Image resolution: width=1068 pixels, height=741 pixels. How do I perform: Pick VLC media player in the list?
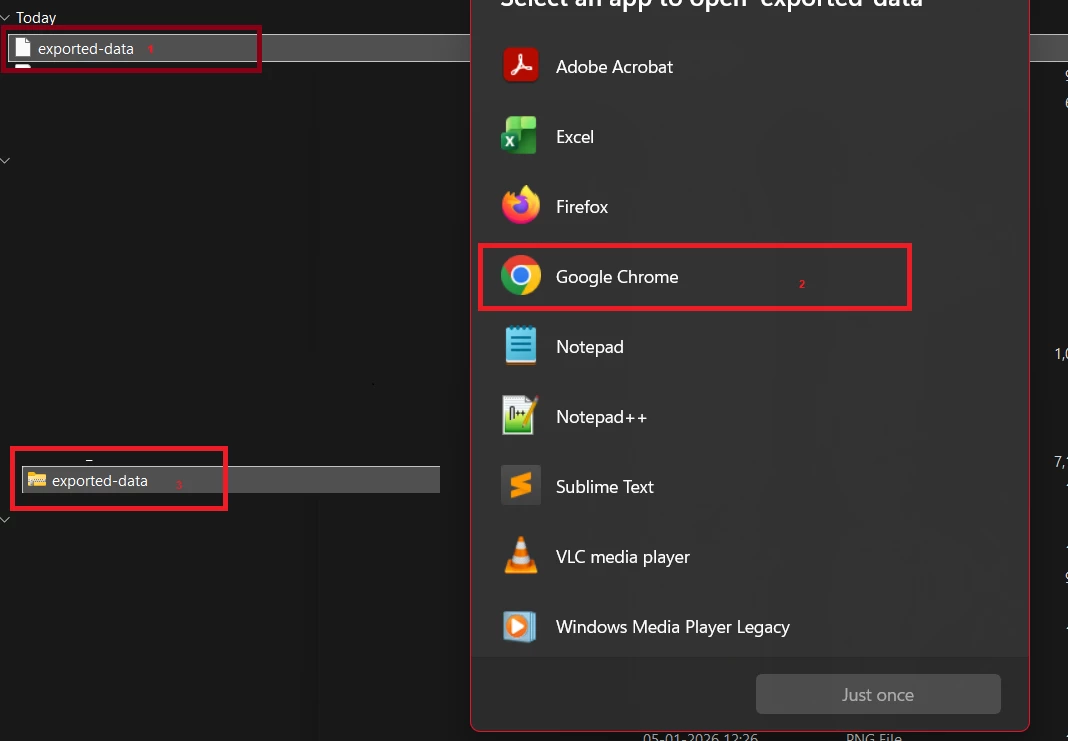coord(749,556)
